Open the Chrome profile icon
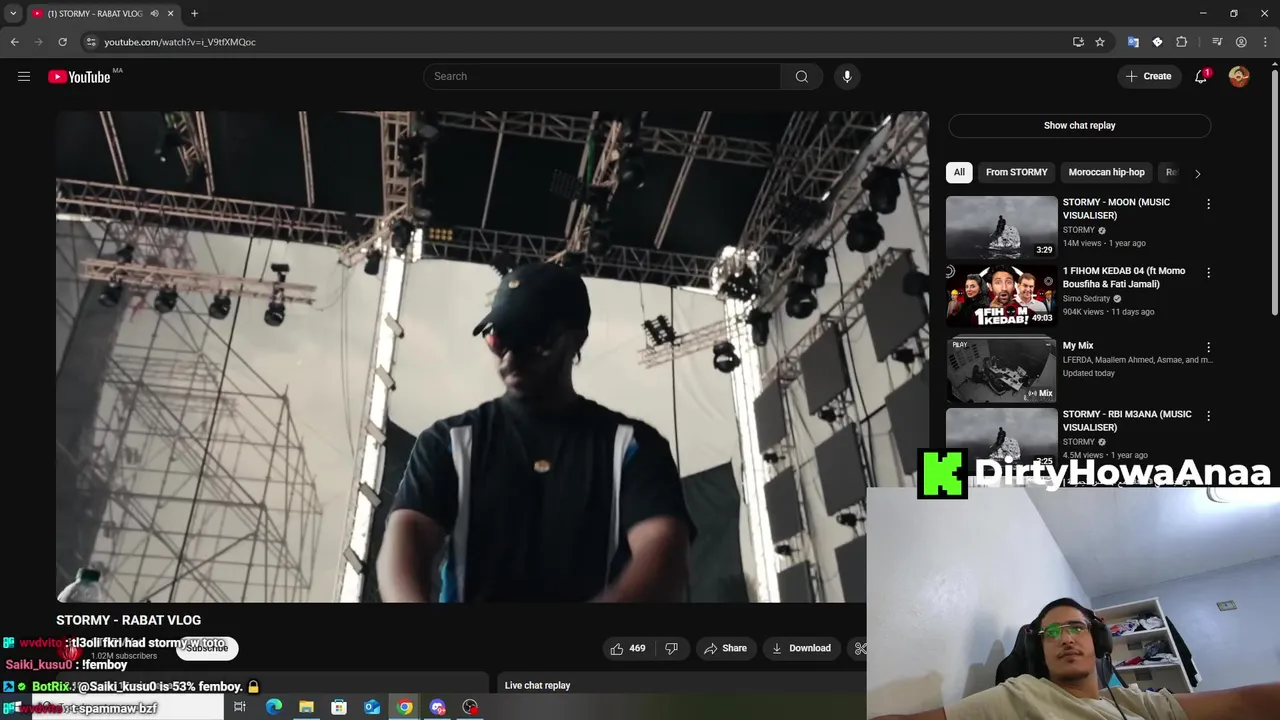The width and height of the screenshot is (1280, 720). [x=1241, y=42]
